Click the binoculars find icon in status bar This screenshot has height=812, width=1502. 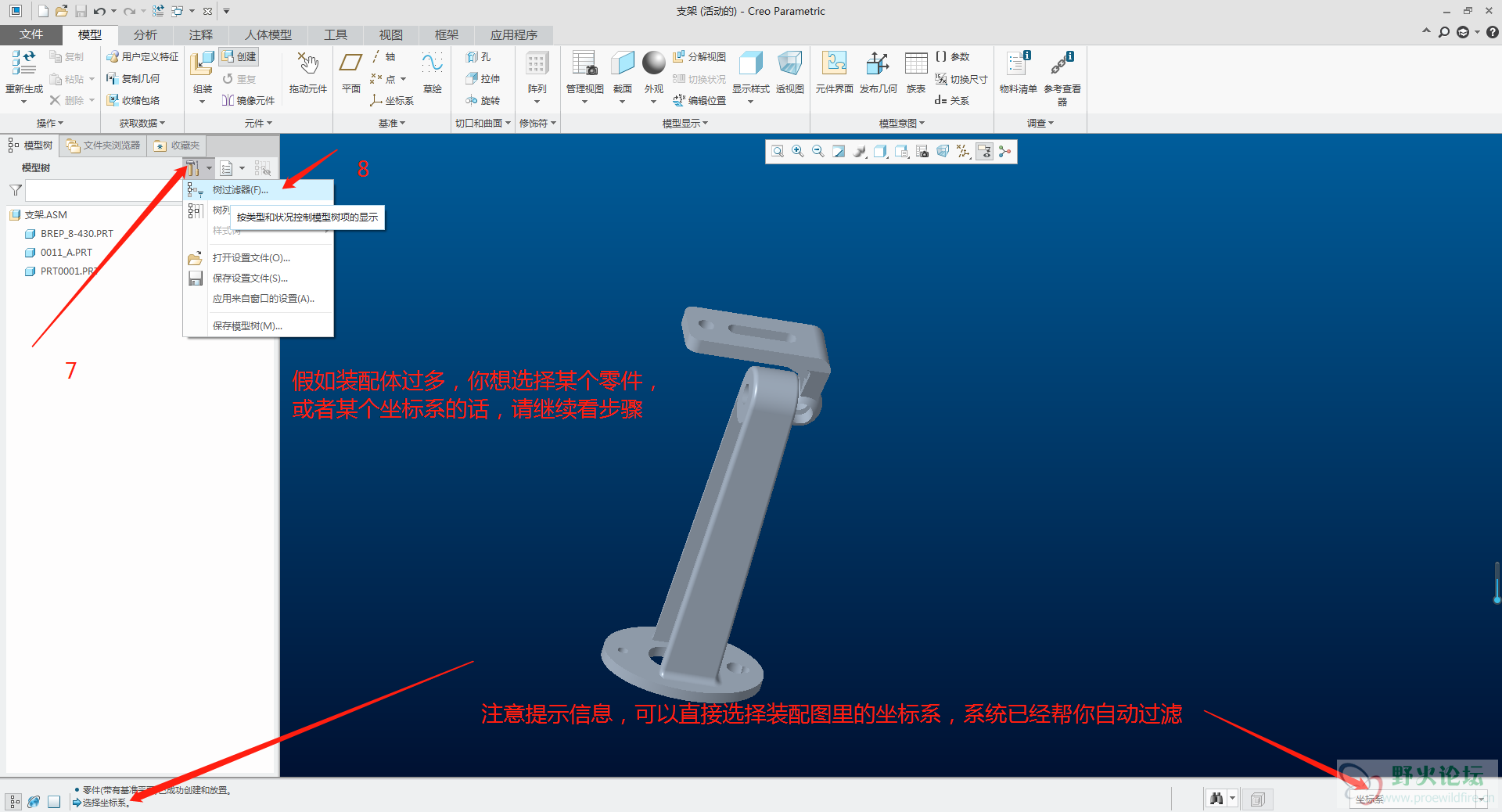point(1216,799)
